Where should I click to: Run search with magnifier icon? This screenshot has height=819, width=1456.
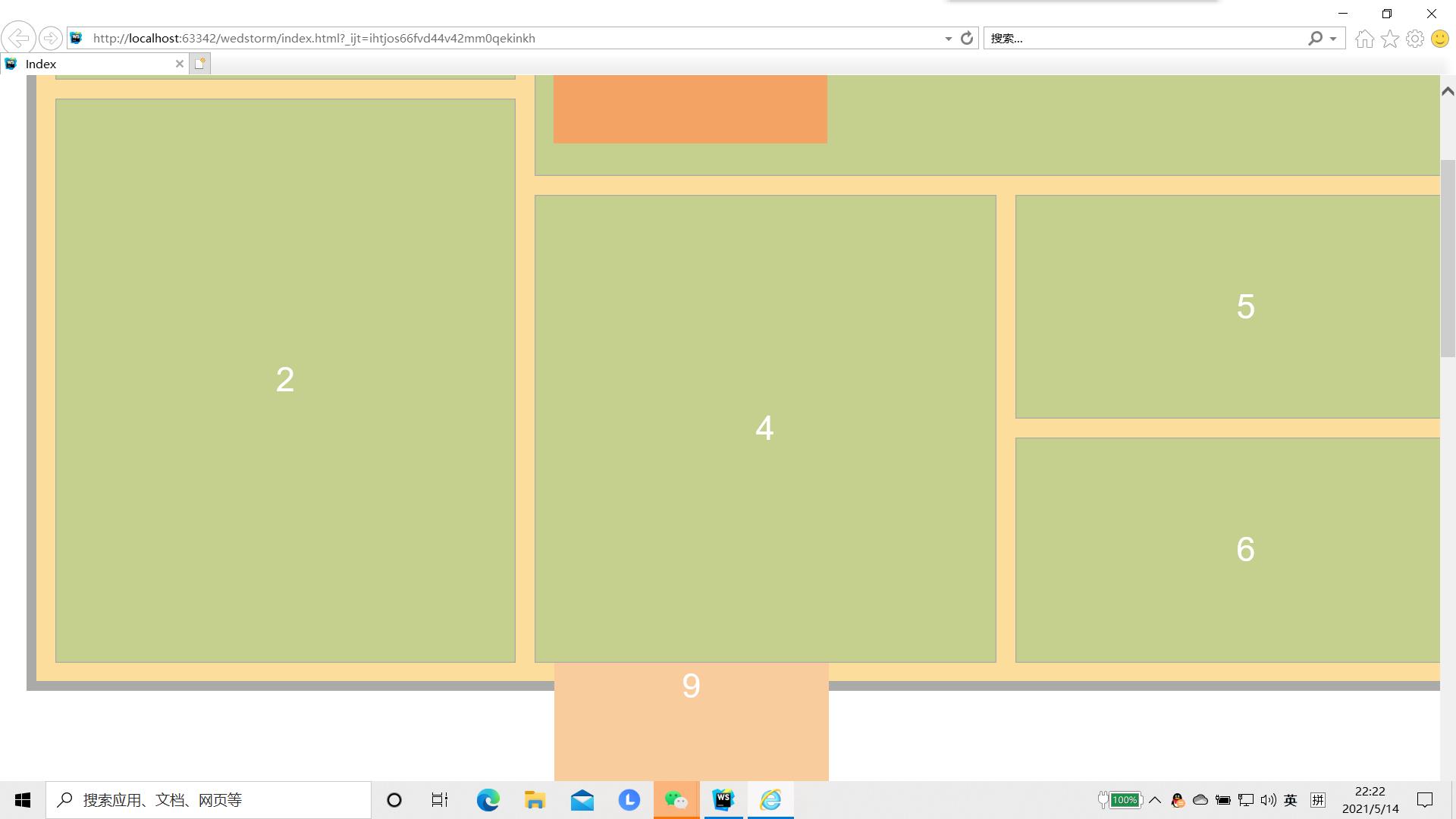pos(1315,38)
